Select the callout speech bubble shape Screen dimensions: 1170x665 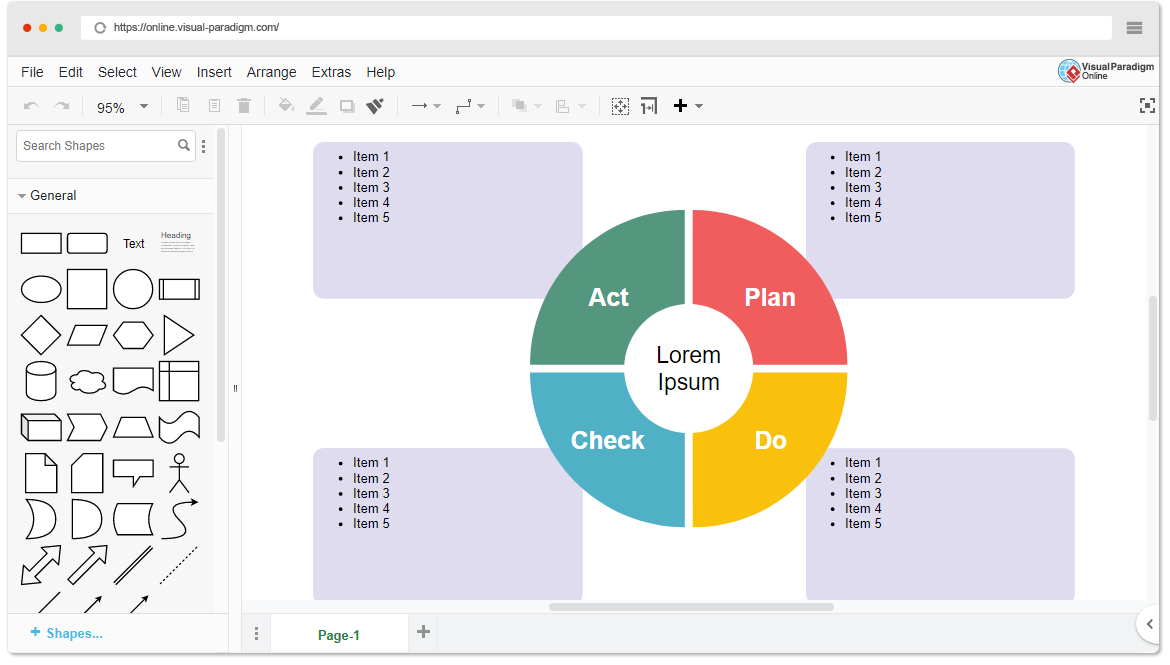(x=133, y=473)
